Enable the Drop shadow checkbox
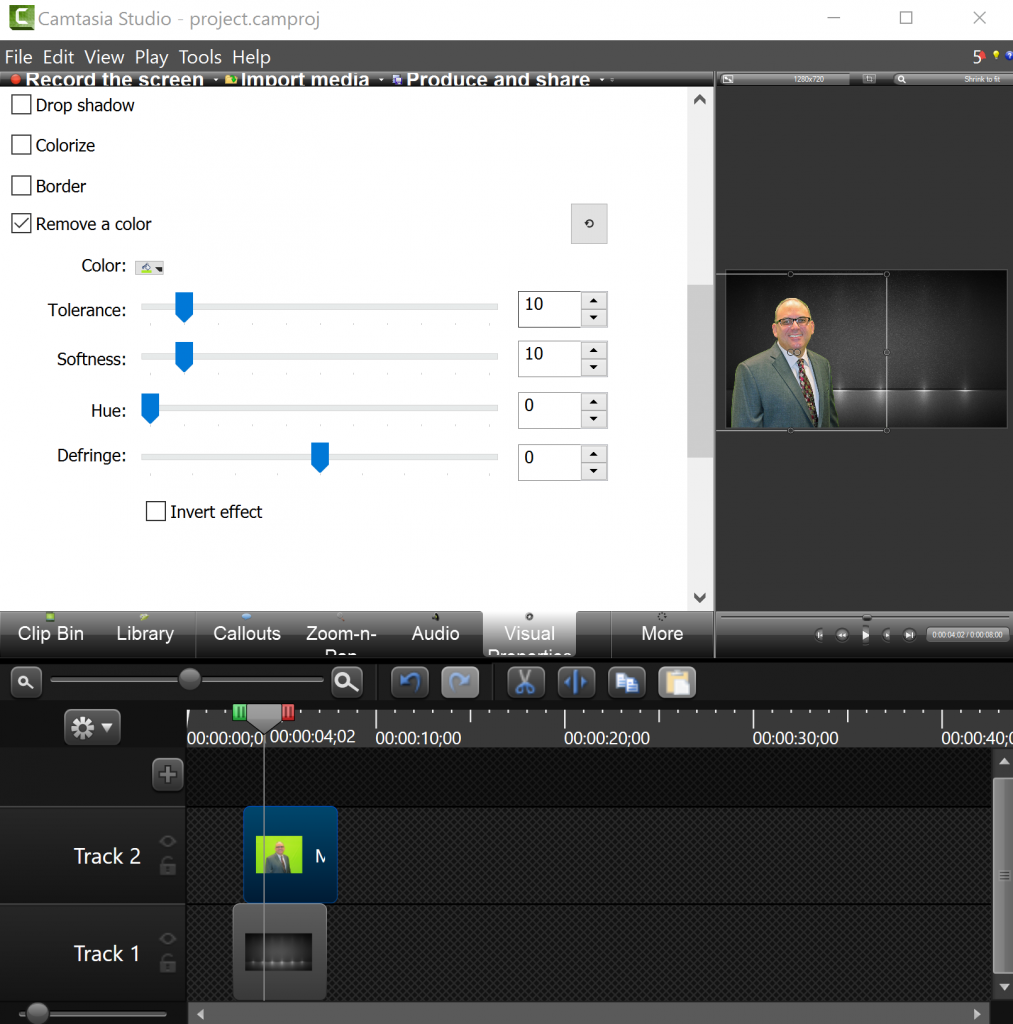The image size is (1013, 1024). point(21,104)
